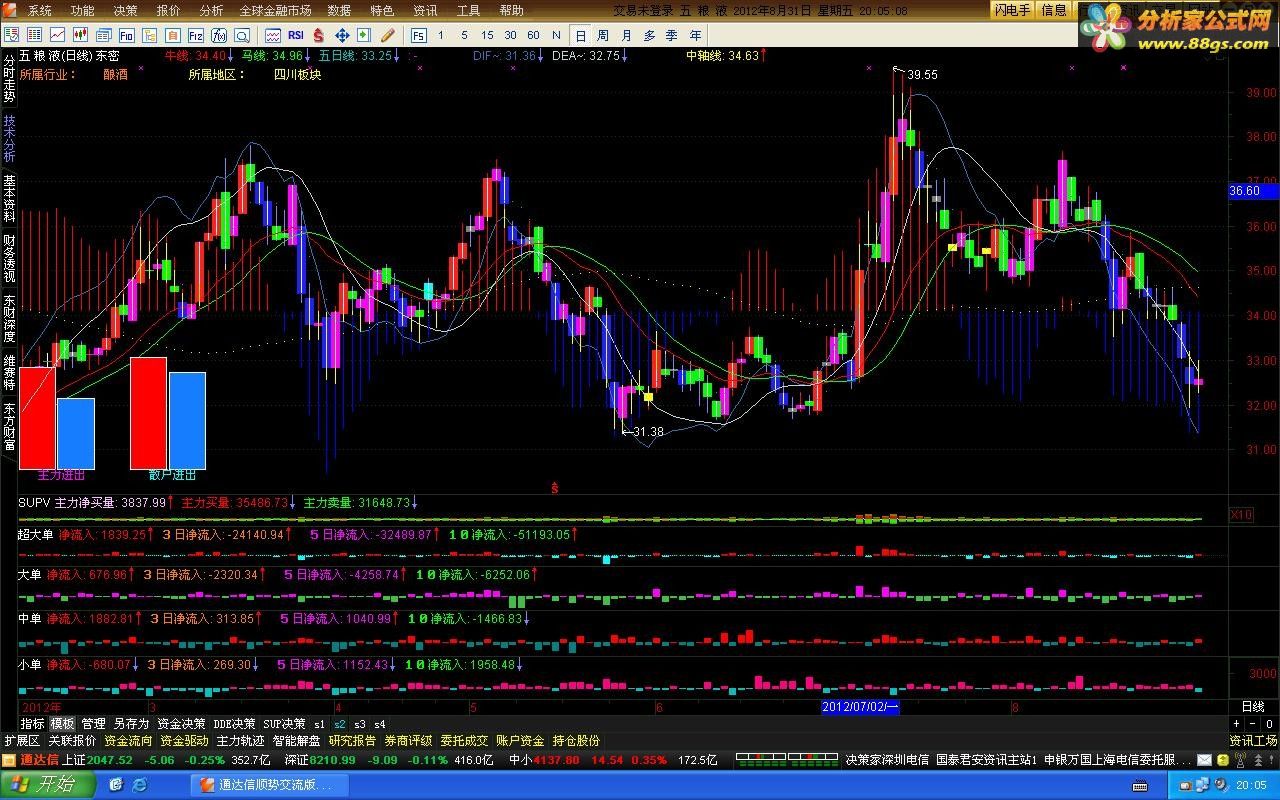Select 技术分析 side tab

(9, 139)
